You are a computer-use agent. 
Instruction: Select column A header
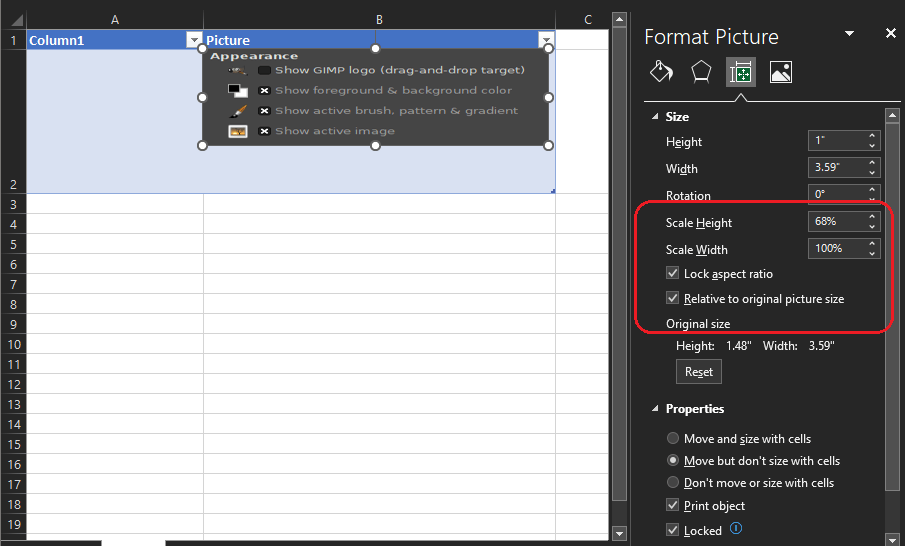[x=115, y=20]
